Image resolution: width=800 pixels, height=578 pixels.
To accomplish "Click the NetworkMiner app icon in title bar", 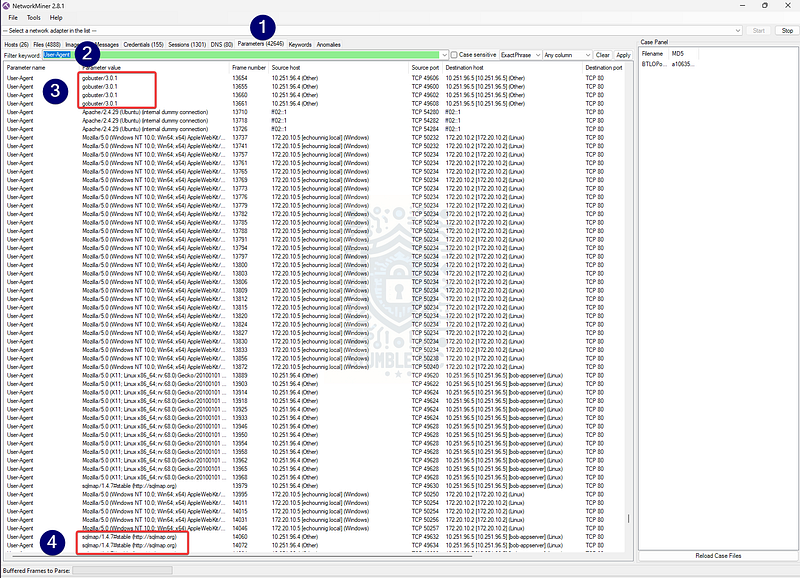I will [x=6, y=6].
